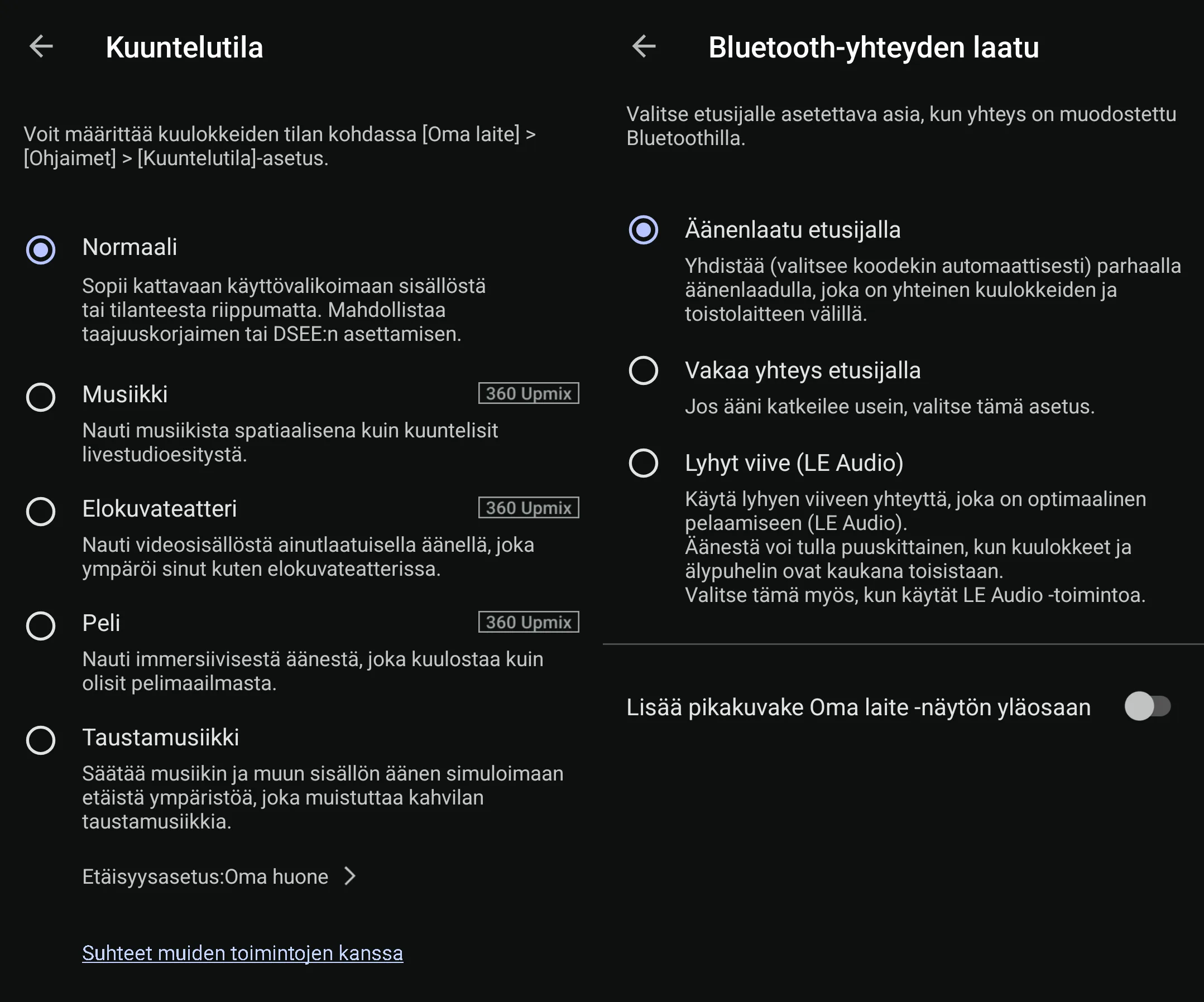Select Lyhyt viive (LE Audio) option
The image size is (1204, 1002).
coord(643,463)
